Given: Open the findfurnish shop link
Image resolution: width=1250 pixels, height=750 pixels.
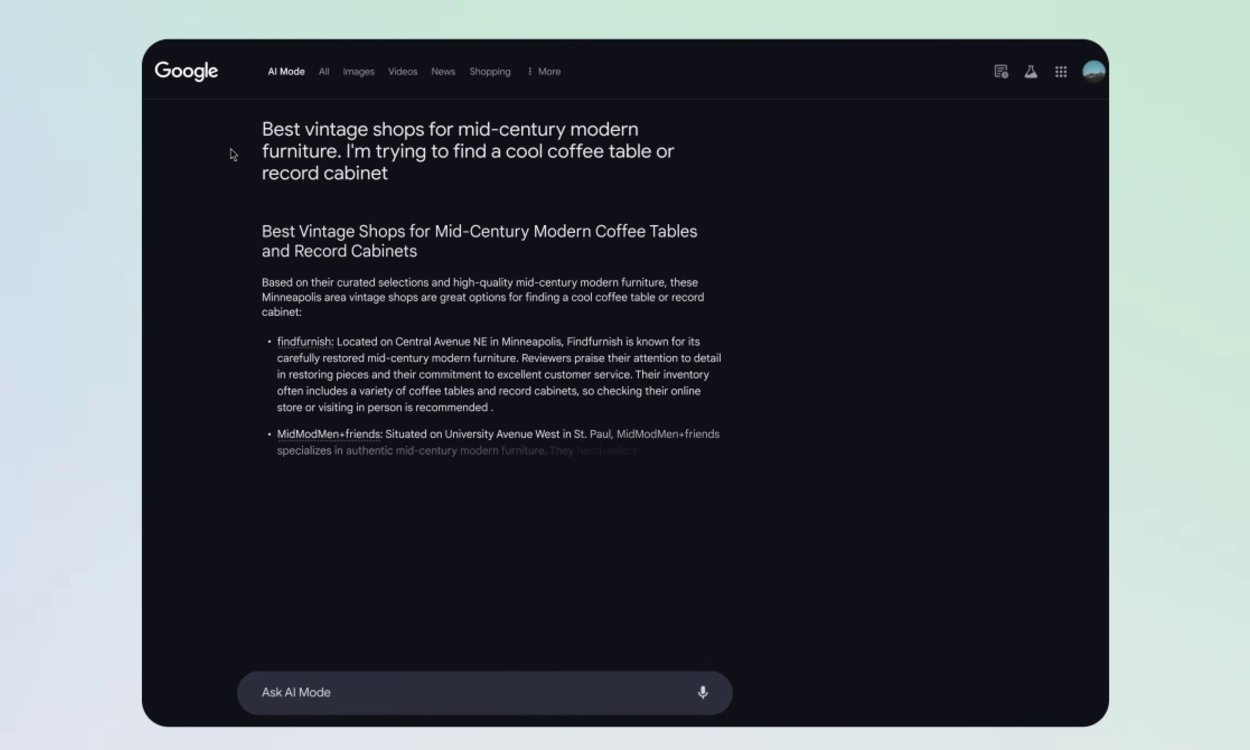Looking at the screenshot, I should tap(303, 340).
